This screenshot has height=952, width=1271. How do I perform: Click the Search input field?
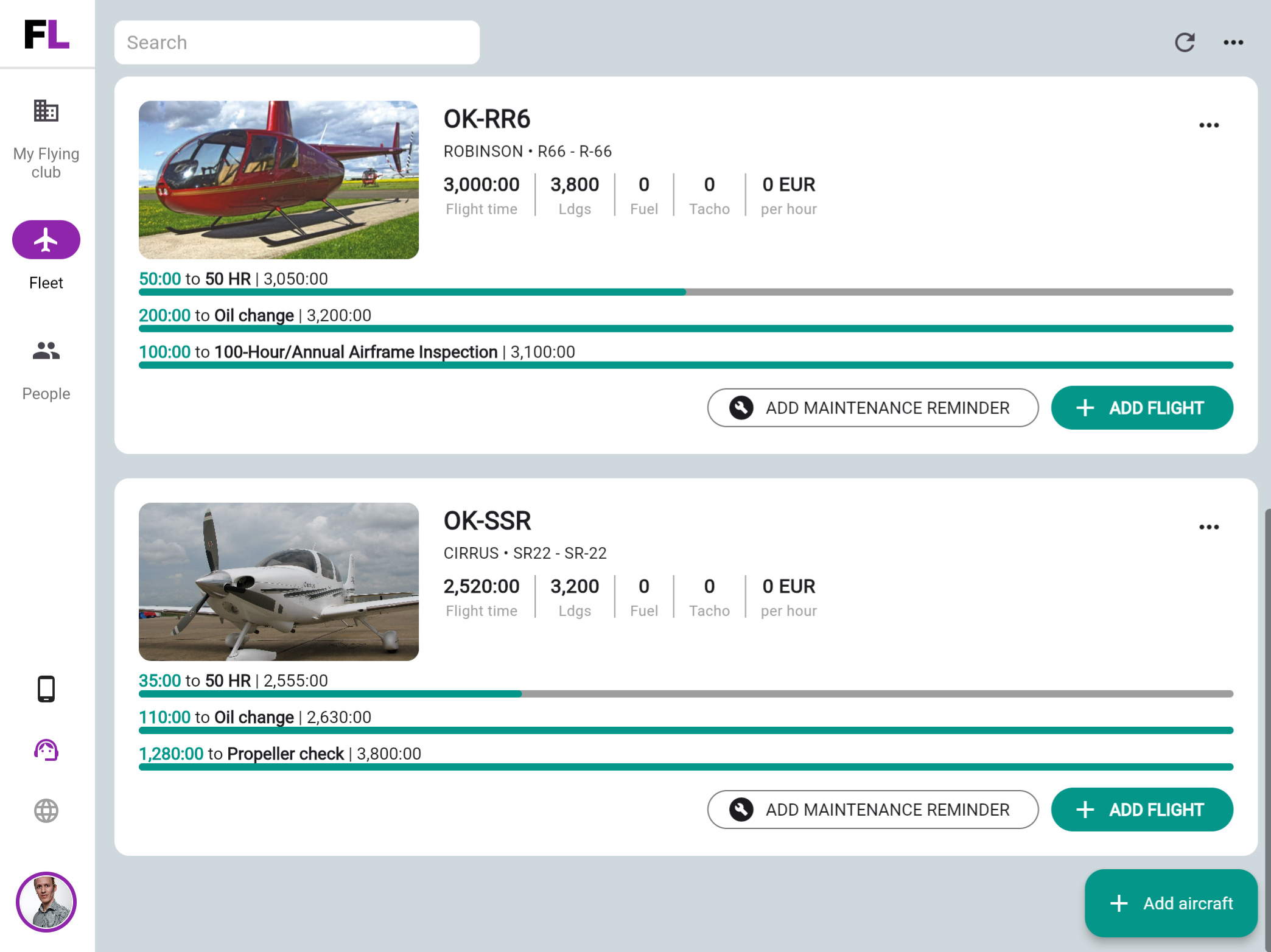coord(297,42)
